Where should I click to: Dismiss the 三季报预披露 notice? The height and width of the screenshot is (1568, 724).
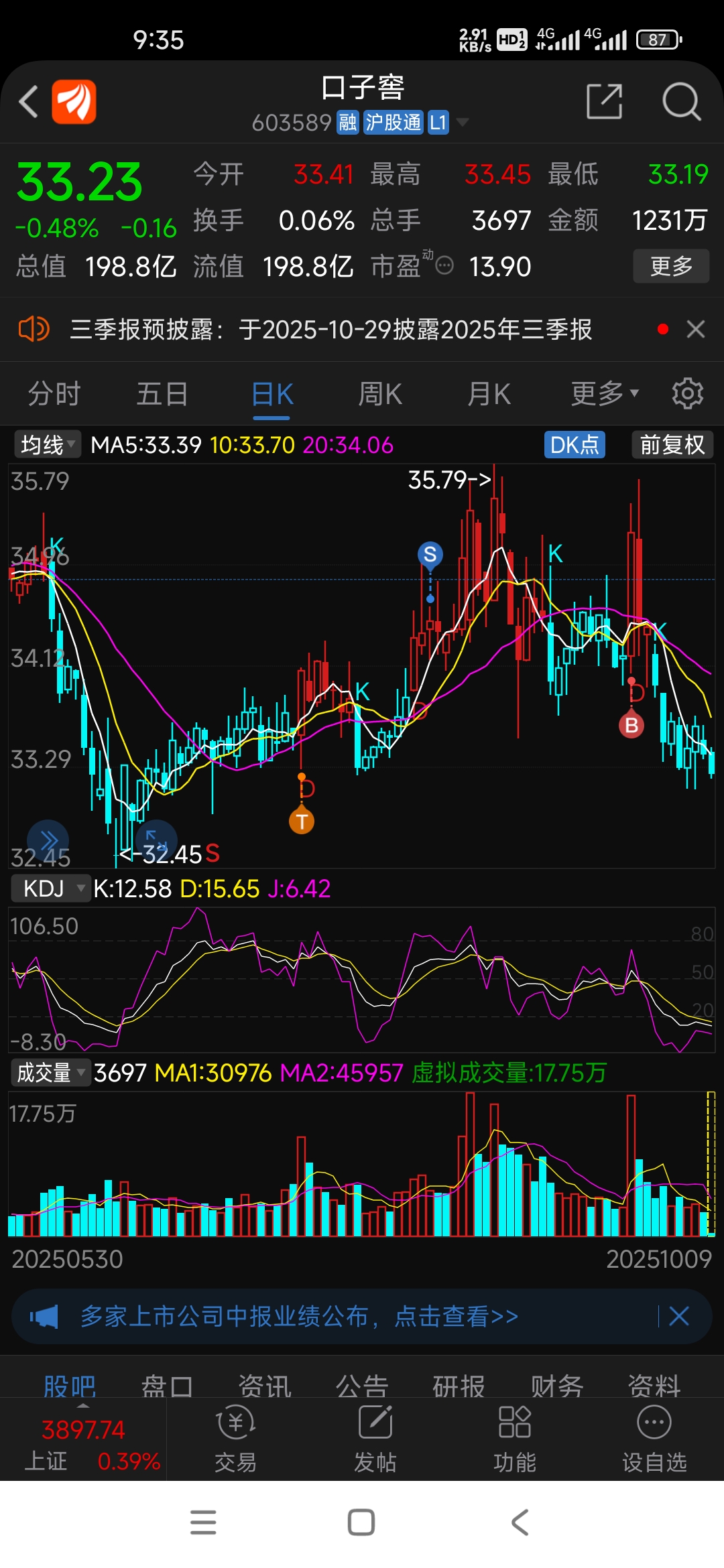[x=696, y=329]
